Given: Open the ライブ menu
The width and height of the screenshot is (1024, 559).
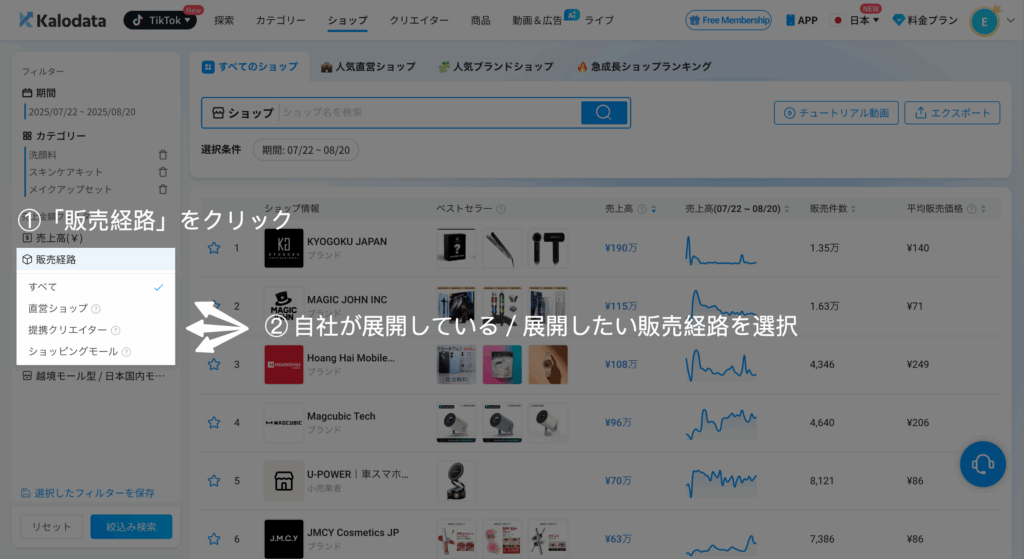Looking at the screenshot, I should (x=599, y=20).
